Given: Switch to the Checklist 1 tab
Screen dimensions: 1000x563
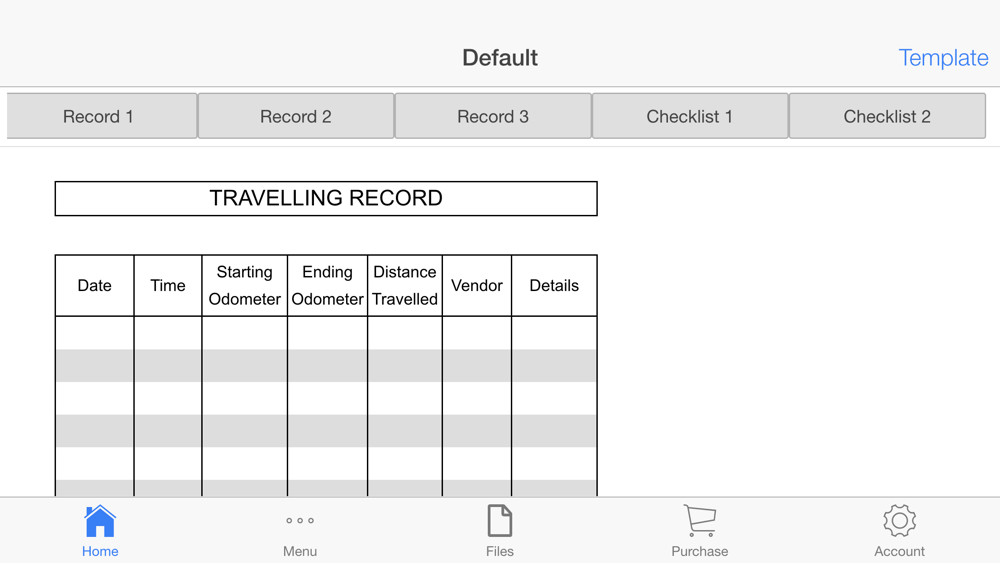Looking at the screenshot, I should click(690, 116).
